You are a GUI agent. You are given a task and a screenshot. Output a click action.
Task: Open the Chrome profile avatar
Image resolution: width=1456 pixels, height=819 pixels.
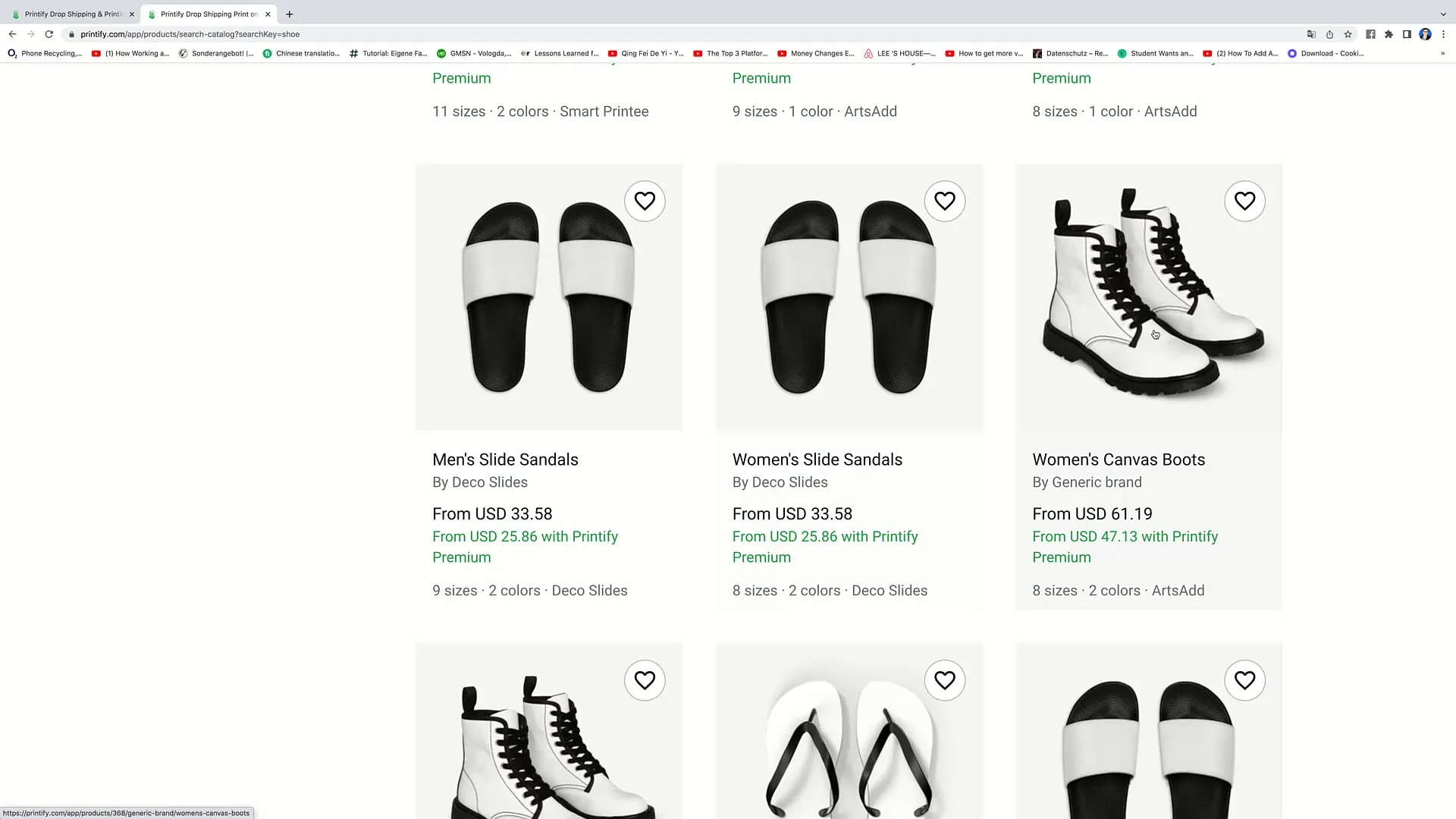[x=1425, y=34]
